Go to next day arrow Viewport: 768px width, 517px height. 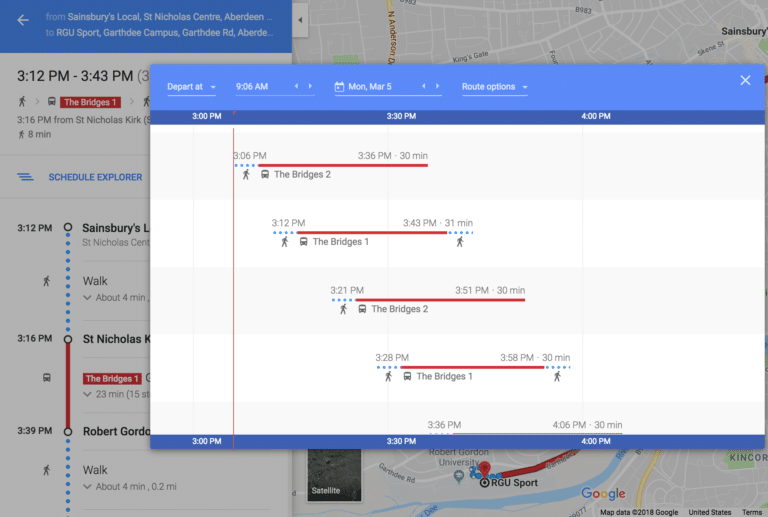point(437,86)
